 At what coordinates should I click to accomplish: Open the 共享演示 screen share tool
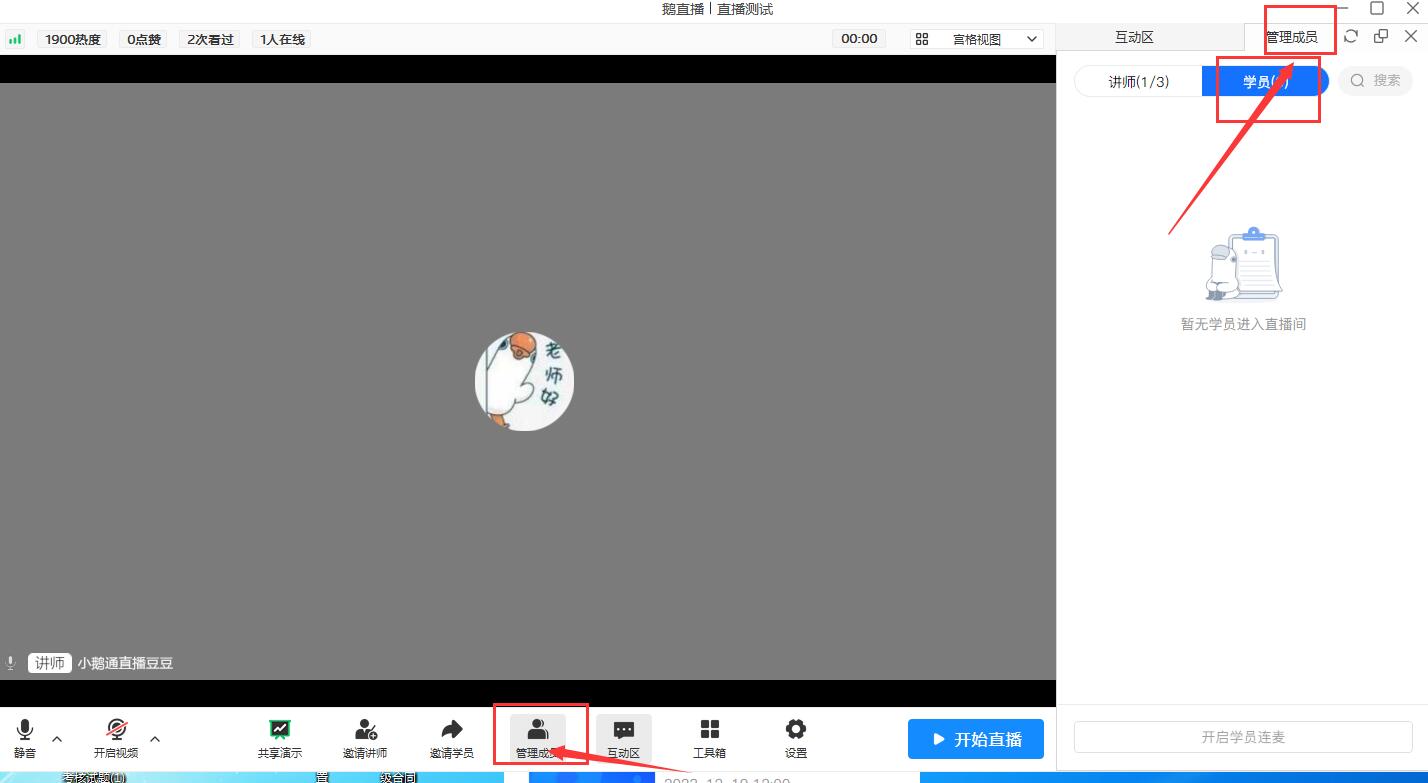click(279, 738)
